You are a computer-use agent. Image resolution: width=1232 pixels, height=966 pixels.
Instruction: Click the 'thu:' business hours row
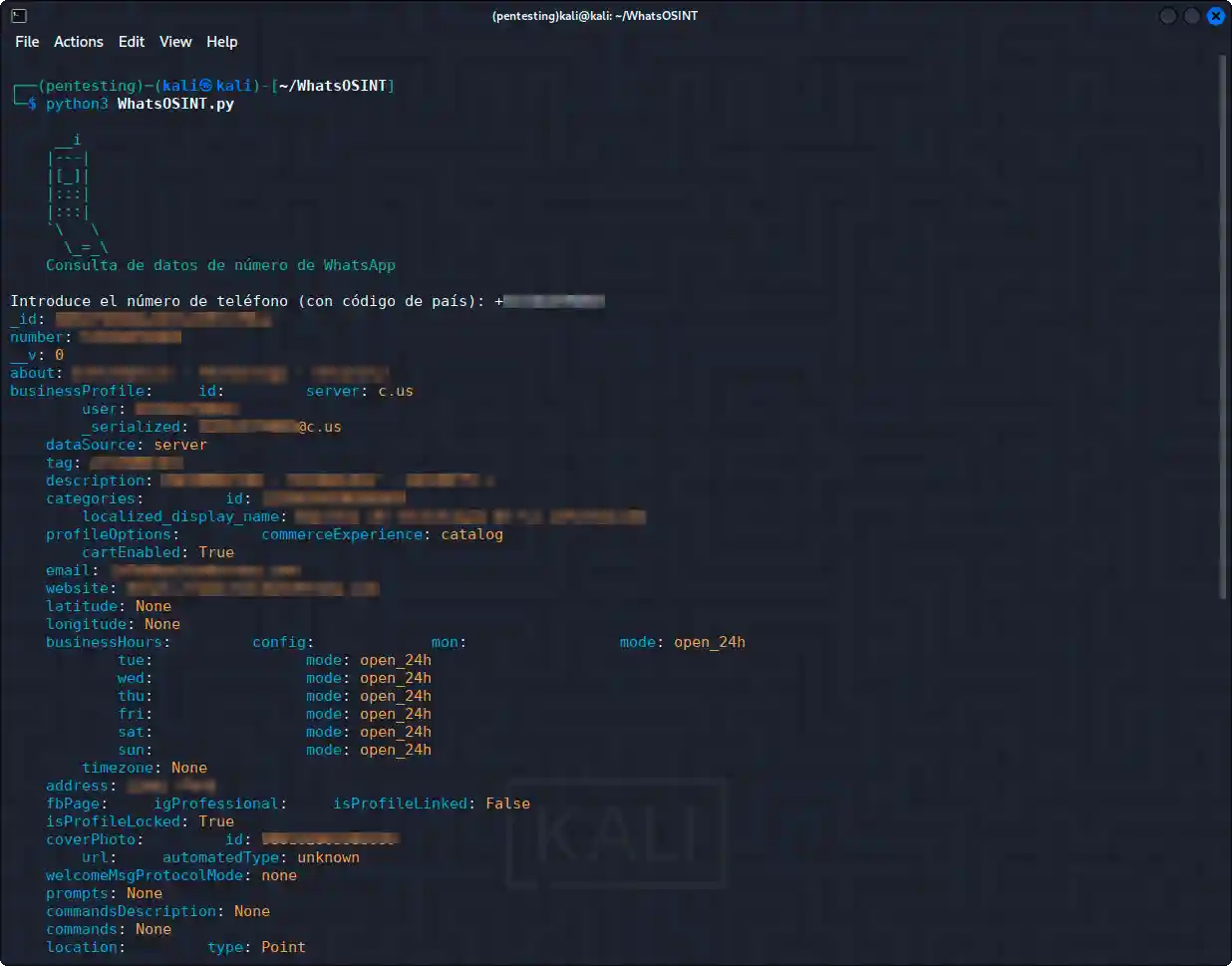274,696
